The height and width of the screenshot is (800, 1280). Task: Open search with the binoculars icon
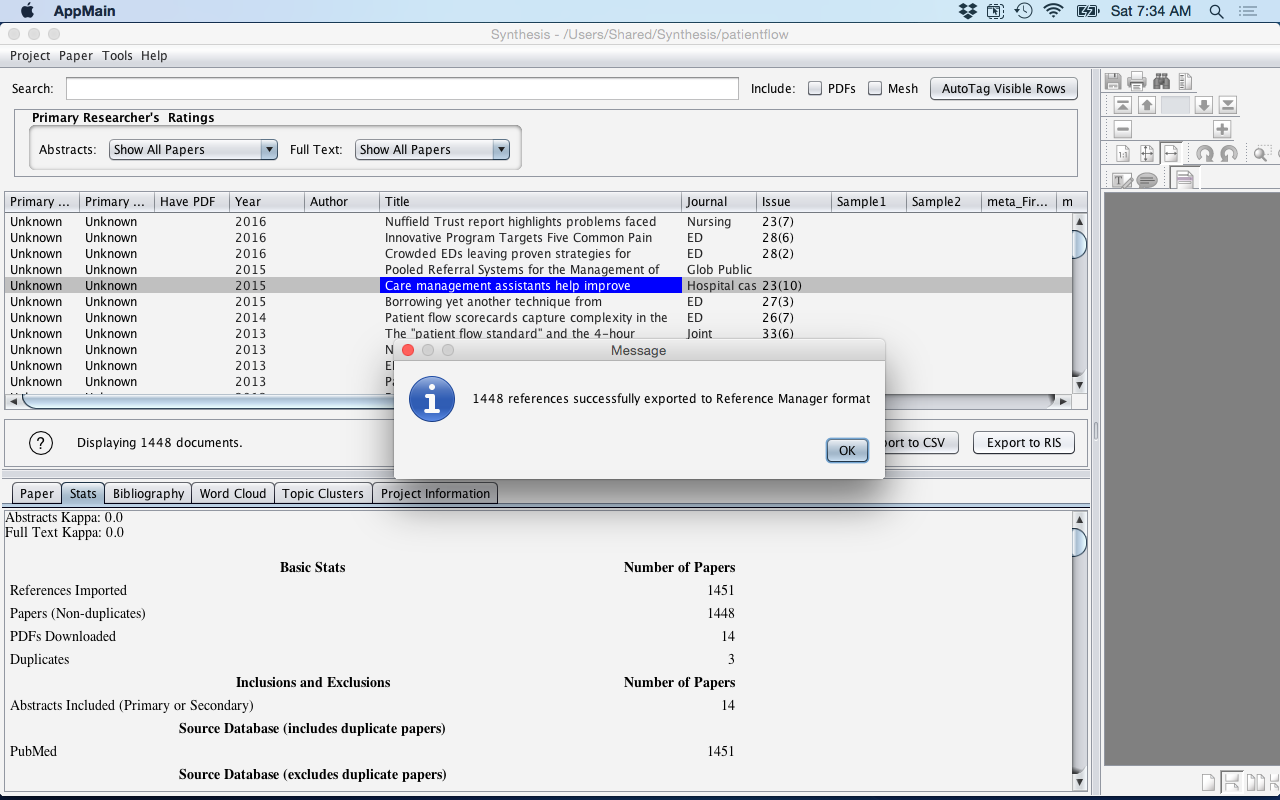(1161, 81)
